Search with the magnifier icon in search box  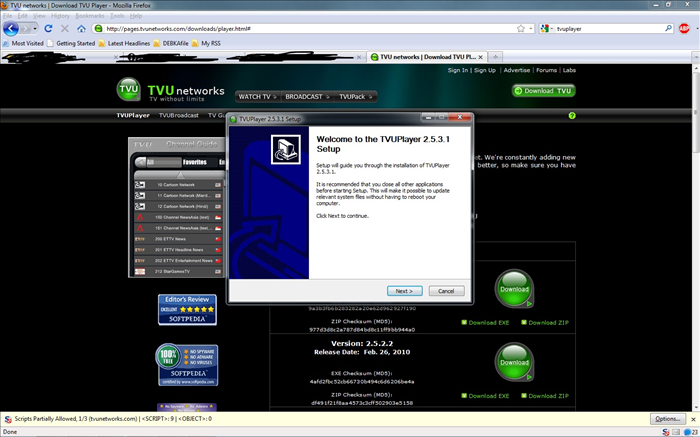tap(668, 28)
